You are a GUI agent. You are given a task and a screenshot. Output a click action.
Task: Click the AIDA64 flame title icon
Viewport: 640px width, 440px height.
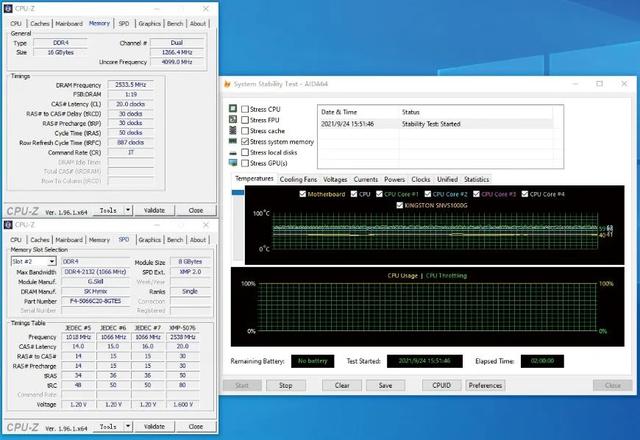(x=227, y=84)
